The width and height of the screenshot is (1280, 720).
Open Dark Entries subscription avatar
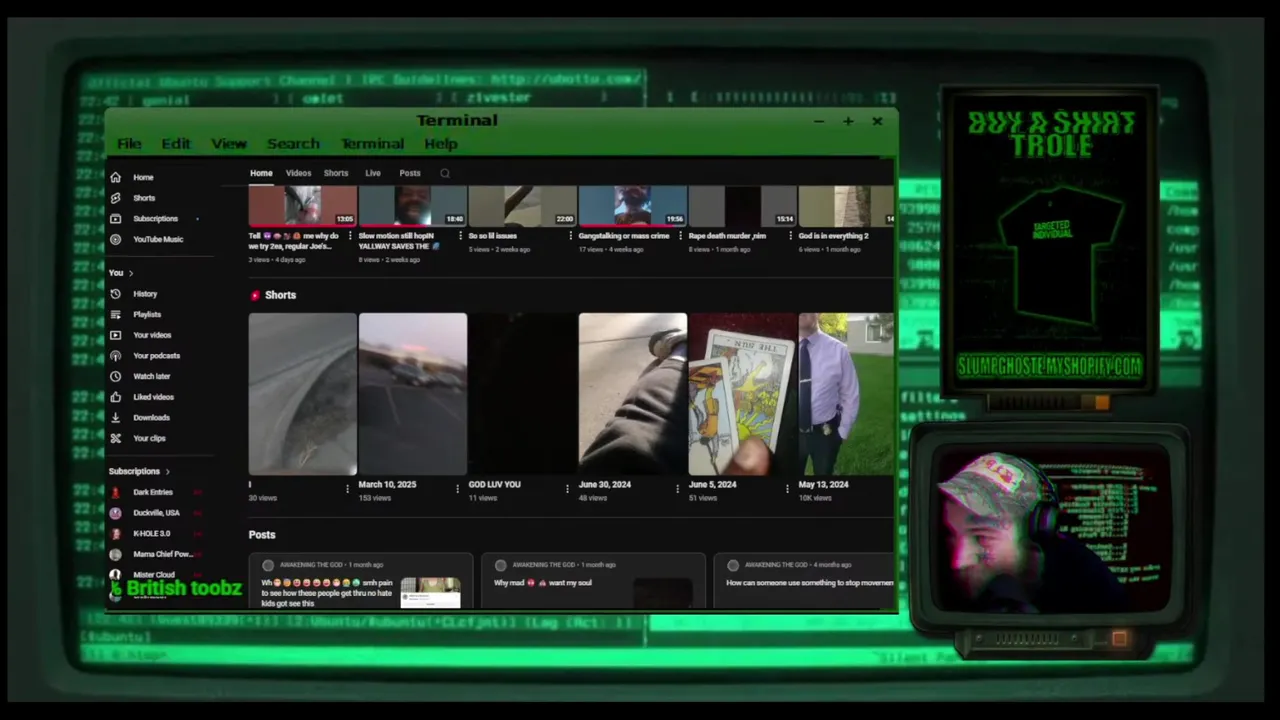coord(115,492)
